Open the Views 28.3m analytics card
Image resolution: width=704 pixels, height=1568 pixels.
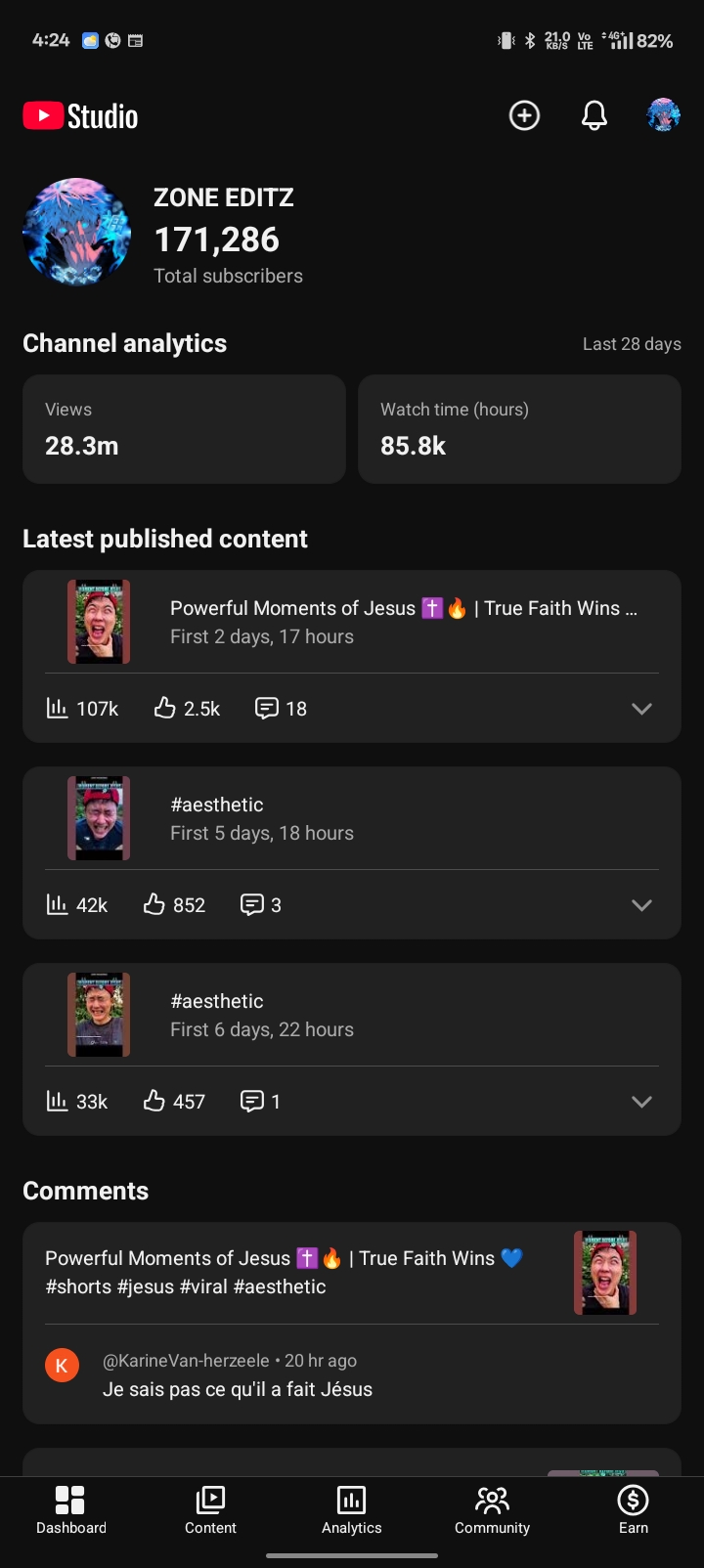click(184, 429)
